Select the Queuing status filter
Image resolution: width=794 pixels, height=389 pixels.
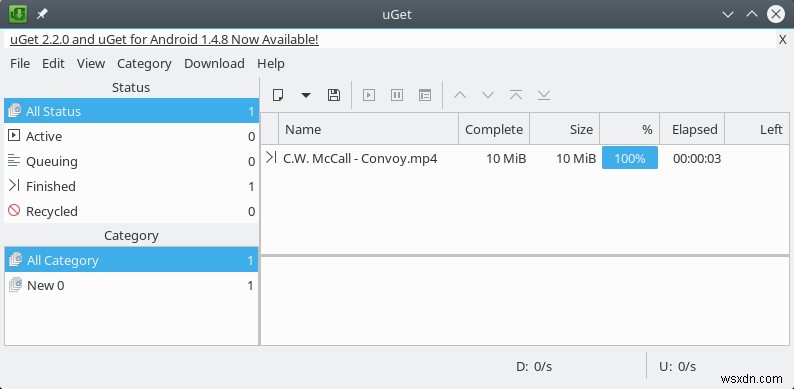pos(131,161)
